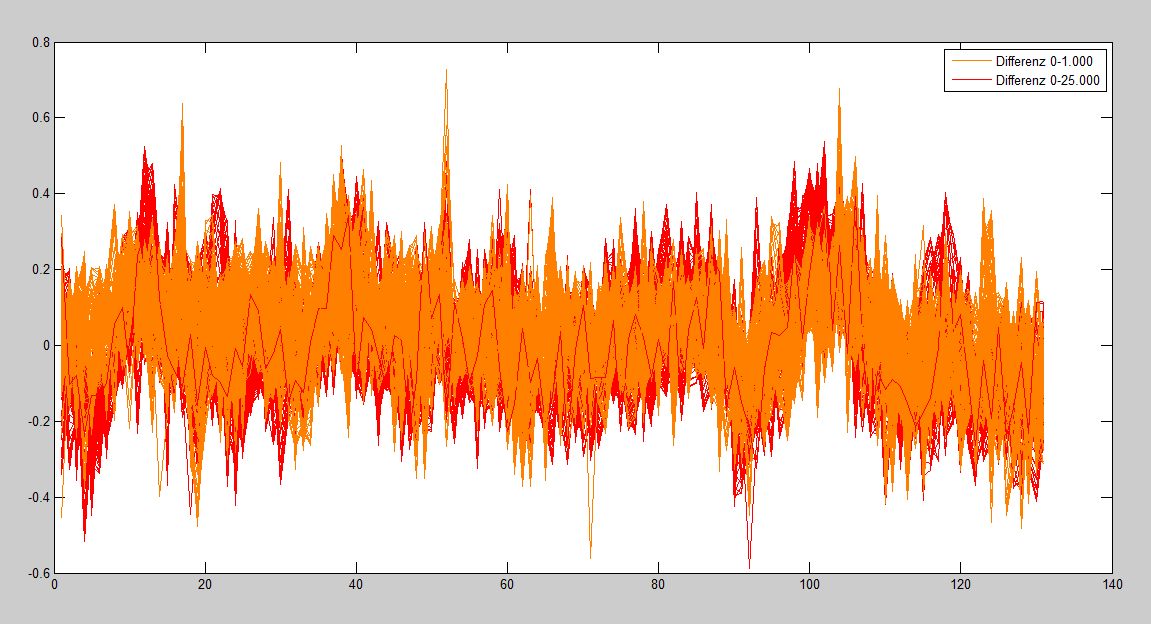
Task: Click y-axis tick label -0.4
Action: [x=40, y=497]
